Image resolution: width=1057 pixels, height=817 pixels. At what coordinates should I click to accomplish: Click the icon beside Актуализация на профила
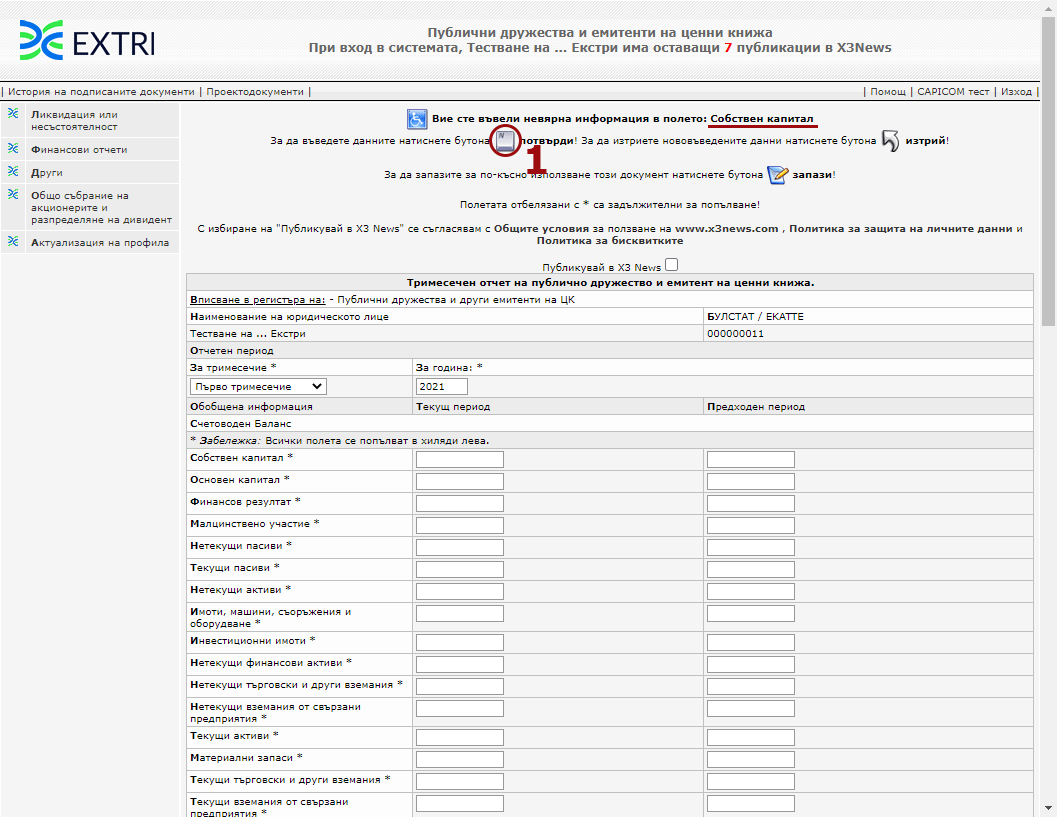click(13, 241)
